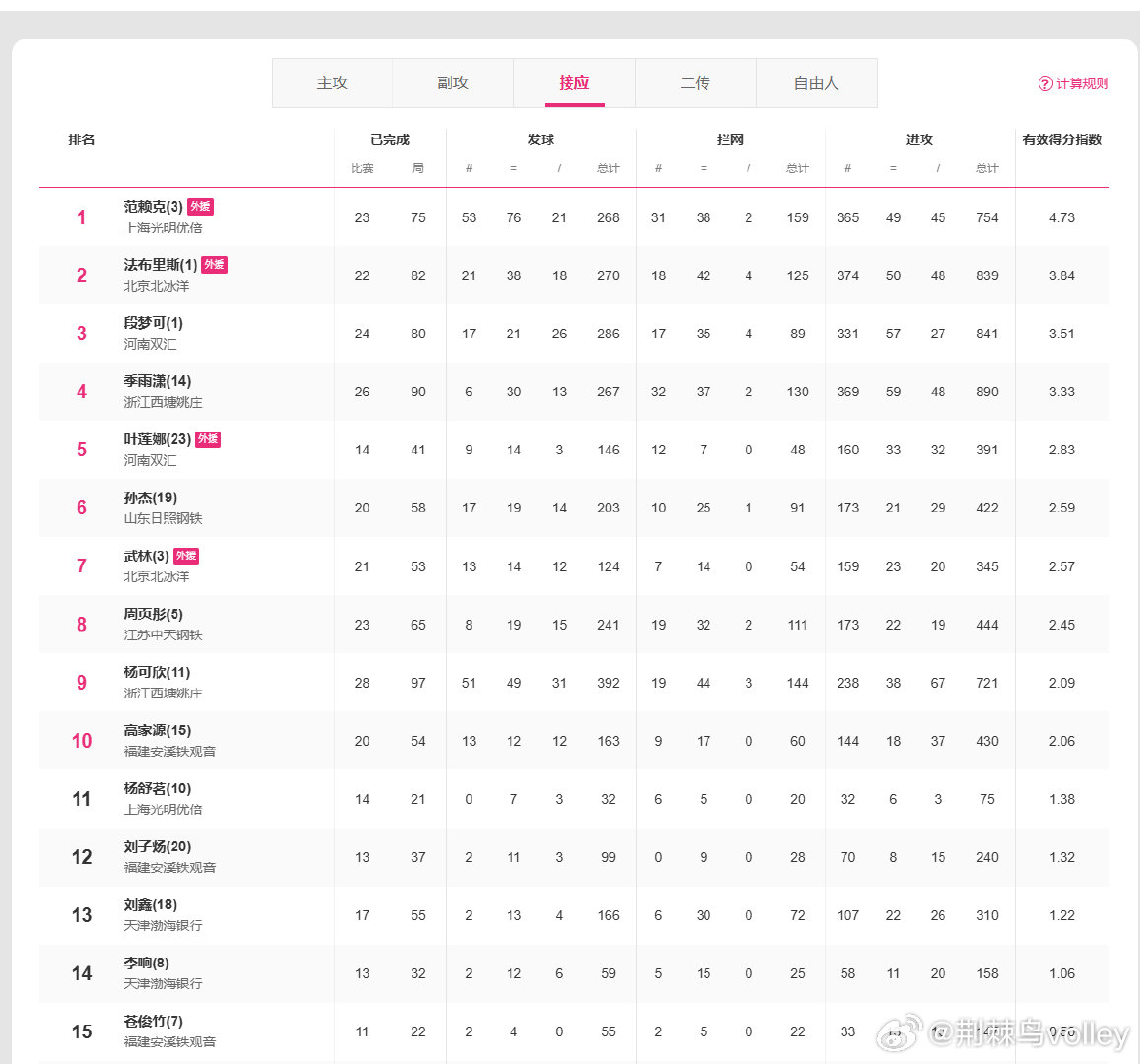The width and height of the screenshot is (1140, 1064).
Task: Click player name 高家源(15)
Action: coord(158,730)
